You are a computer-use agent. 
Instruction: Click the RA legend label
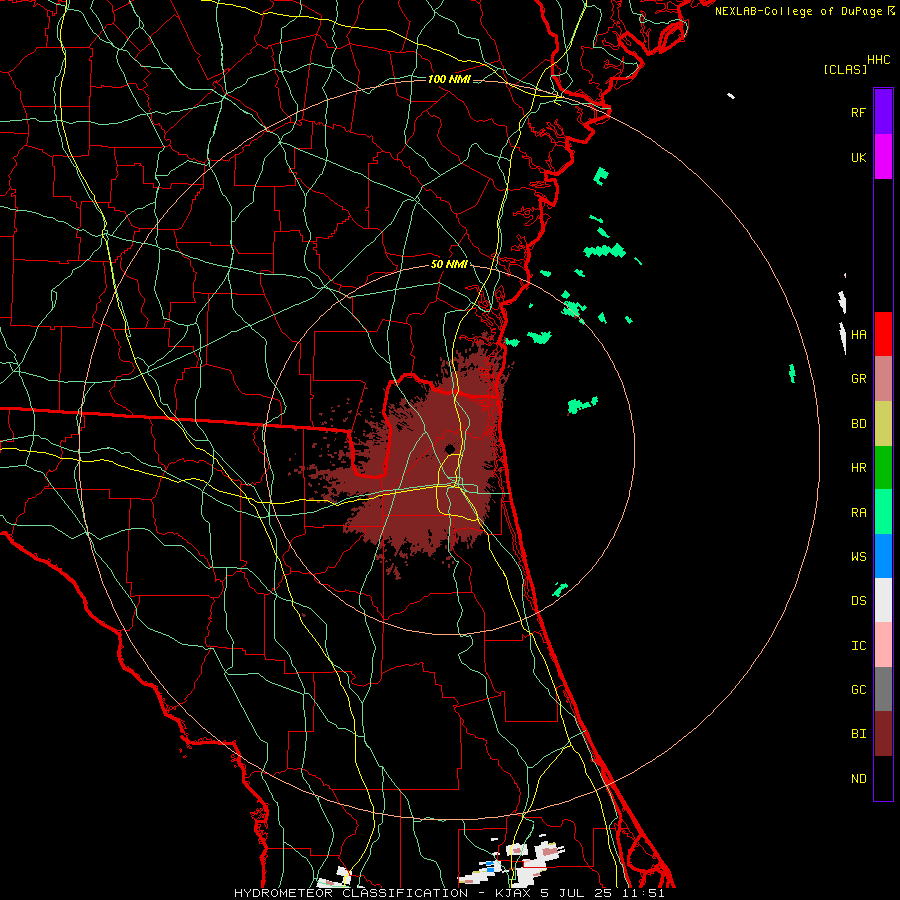[858, 513]
